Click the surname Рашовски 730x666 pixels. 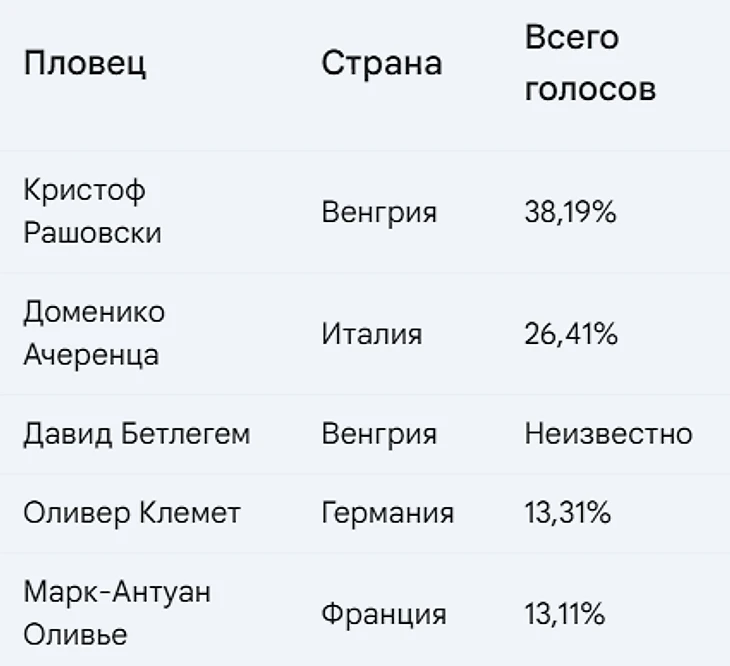92,233
